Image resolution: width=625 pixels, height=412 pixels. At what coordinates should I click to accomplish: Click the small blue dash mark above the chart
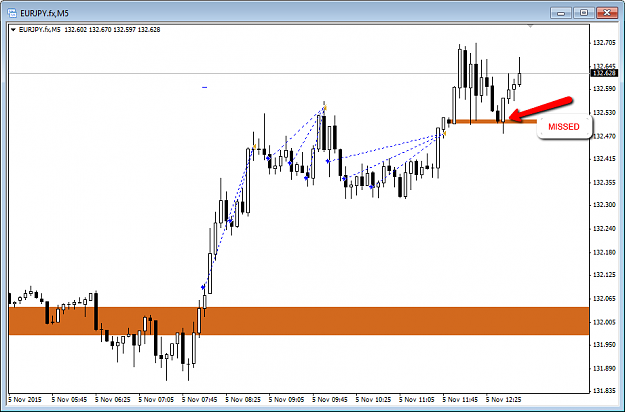click(204, 87)
